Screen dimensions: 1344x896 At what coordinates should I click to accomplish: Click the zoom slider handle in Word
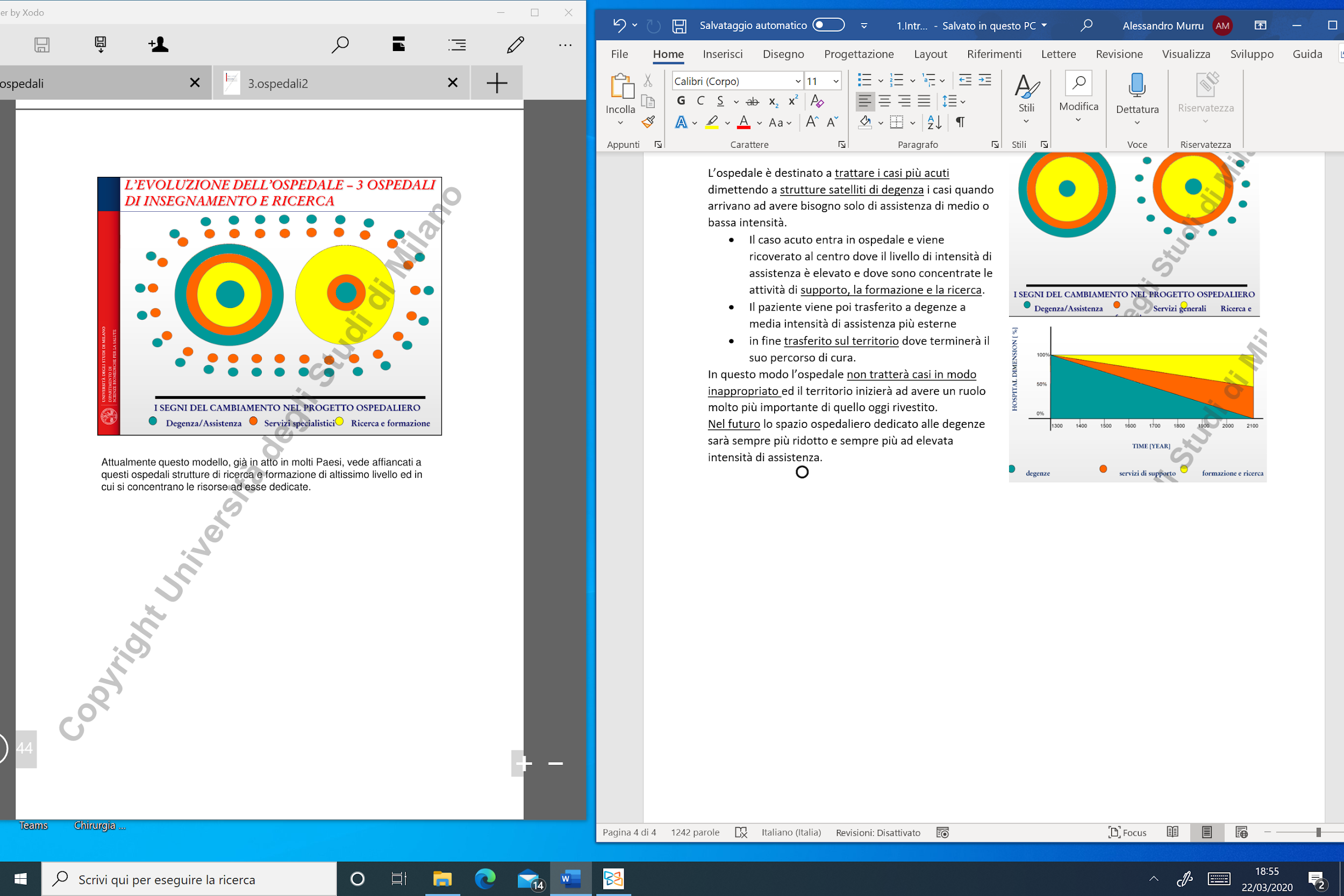tap(1318, 833)
